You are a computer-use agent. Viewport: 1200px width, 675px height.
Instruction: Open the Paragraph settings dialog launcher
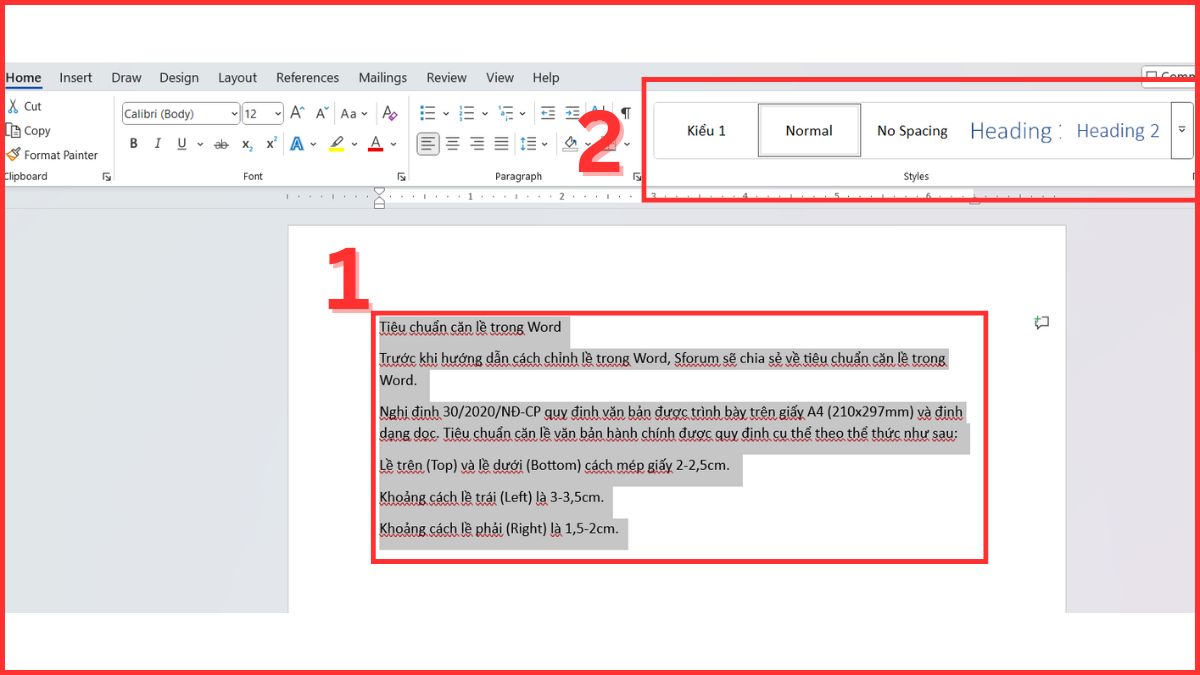[637, 177]
